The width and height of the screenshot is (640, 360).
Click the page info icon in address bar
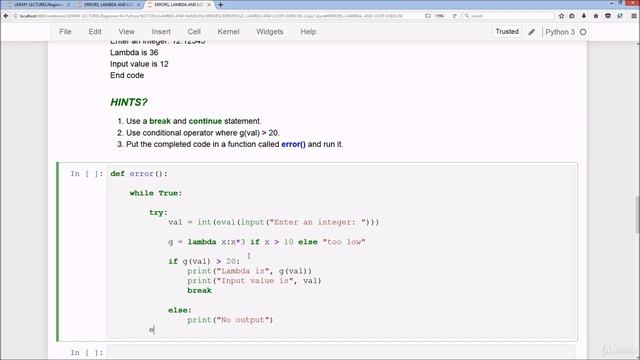click(16, 16)
